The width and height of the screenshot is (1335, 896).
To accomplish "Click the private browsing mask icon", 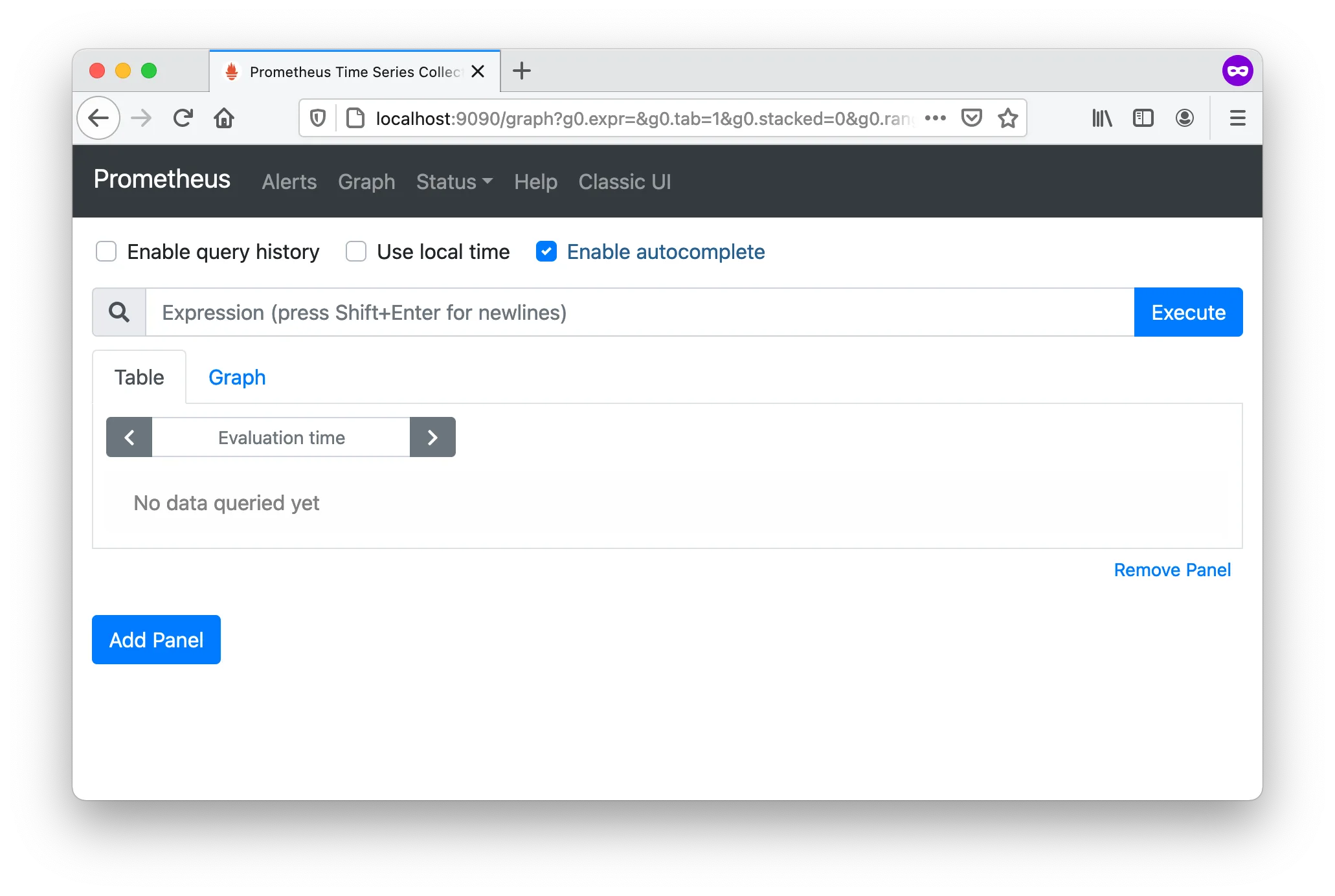I will click(x=1237, y=71).
